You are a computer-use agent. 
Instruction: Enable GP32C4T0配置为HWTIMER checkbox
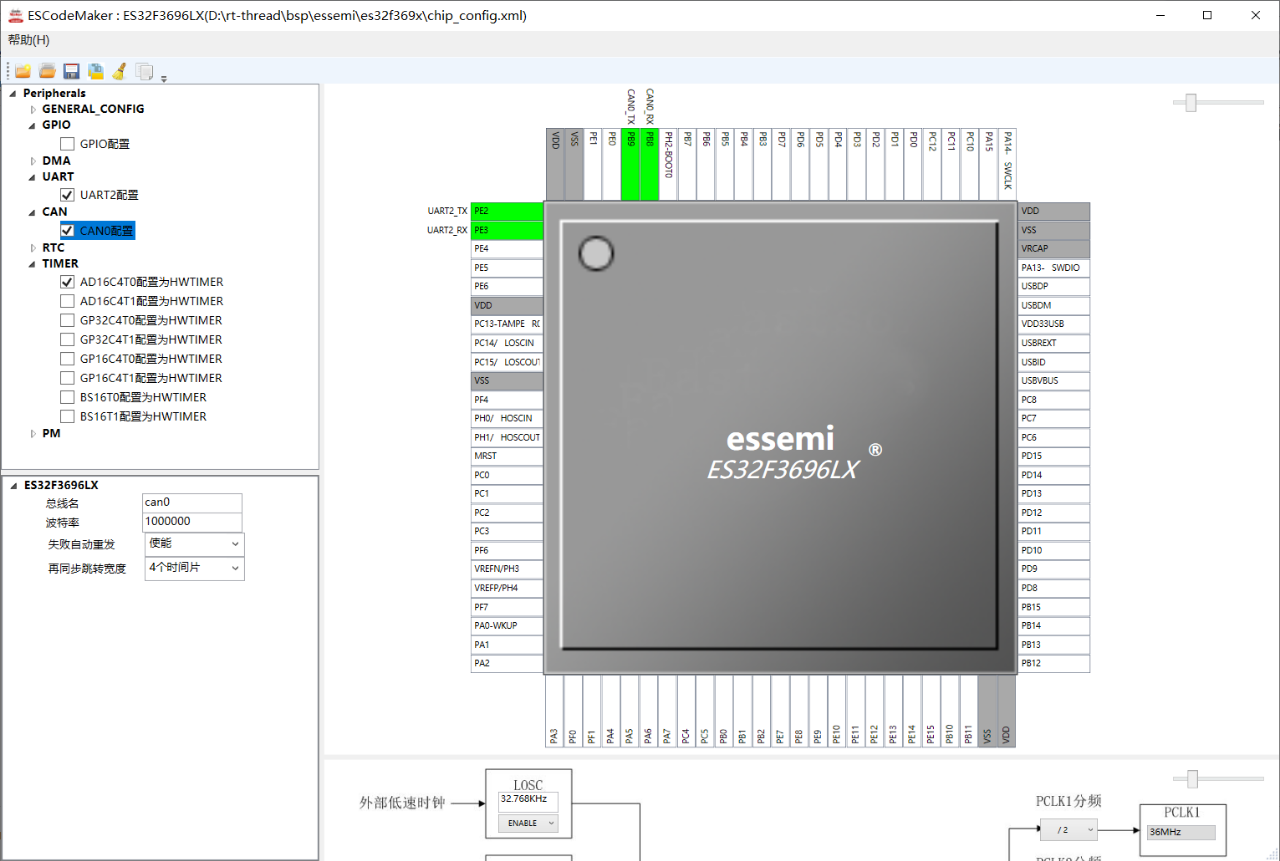67,320
